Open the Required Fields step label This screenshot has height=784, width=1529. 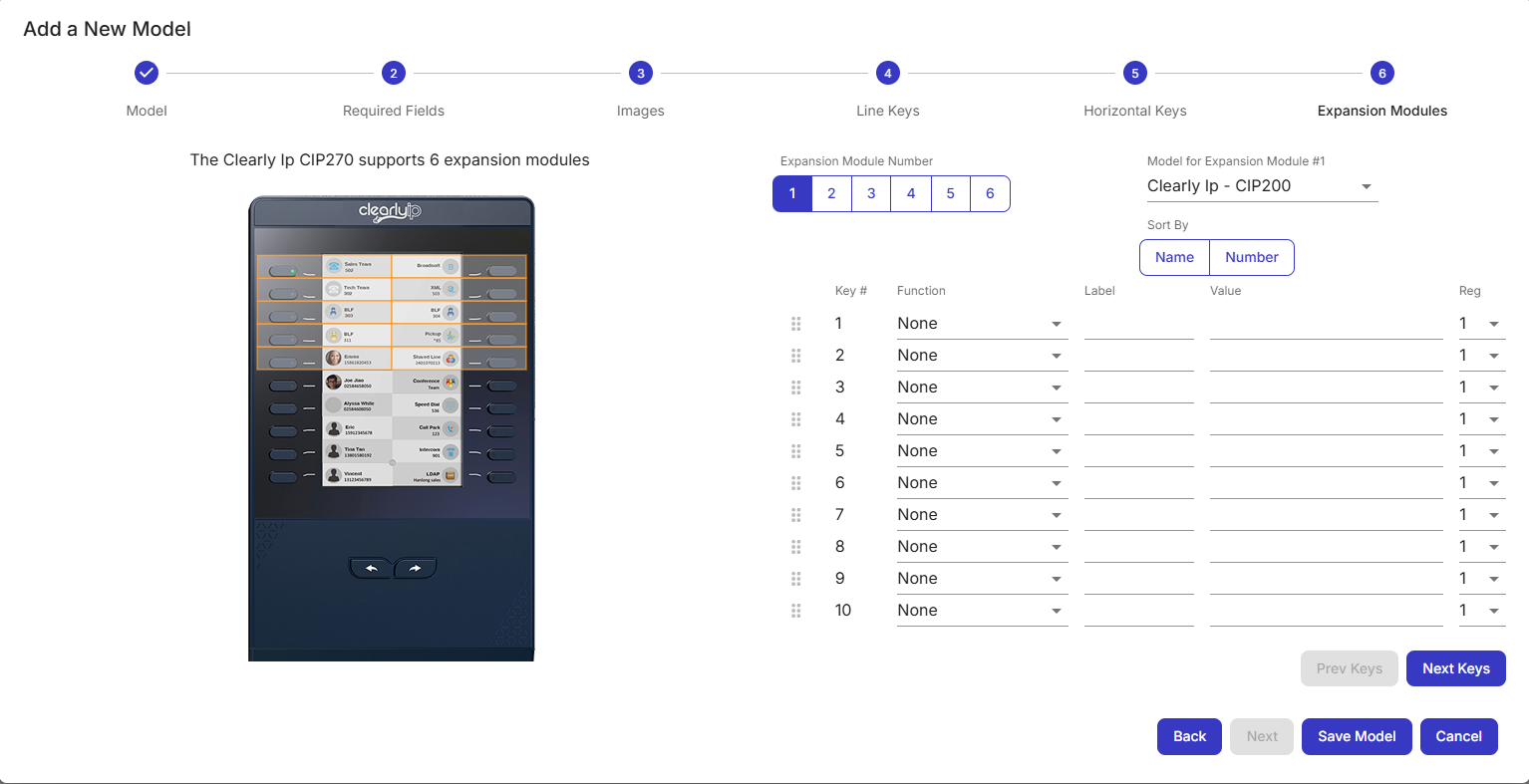tap(394, 111)
